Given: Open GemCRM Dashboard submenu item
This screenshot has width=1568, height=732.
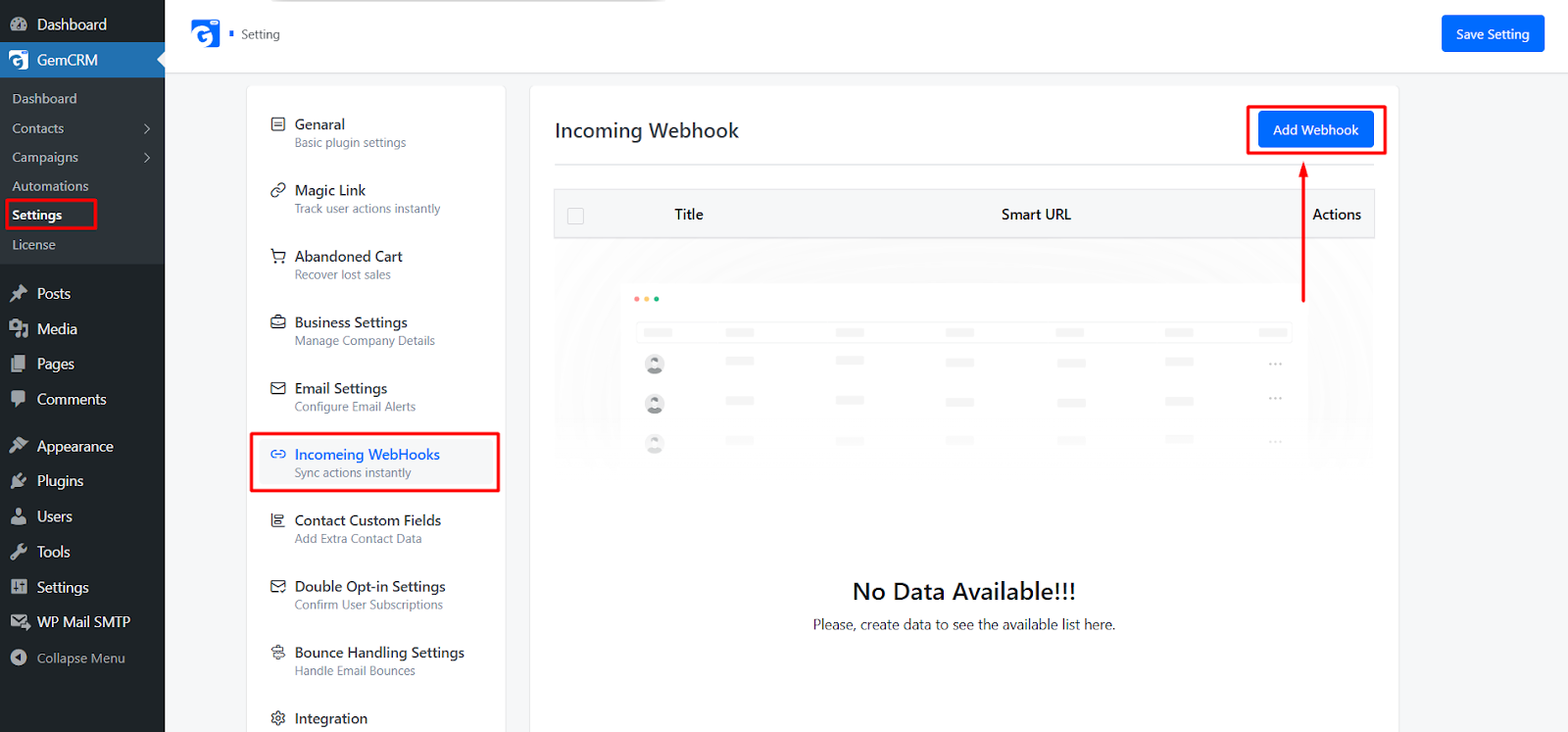Looking at the screenshot, I should click(44, 99).
